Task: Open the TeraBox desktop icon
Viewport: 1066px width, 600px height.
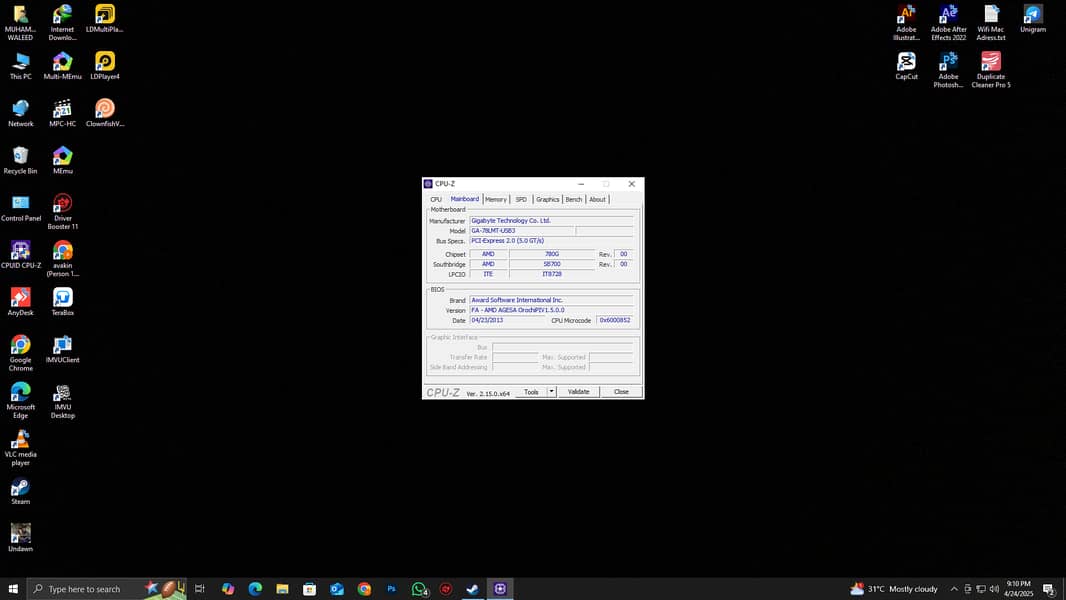Action: (62, 302)
